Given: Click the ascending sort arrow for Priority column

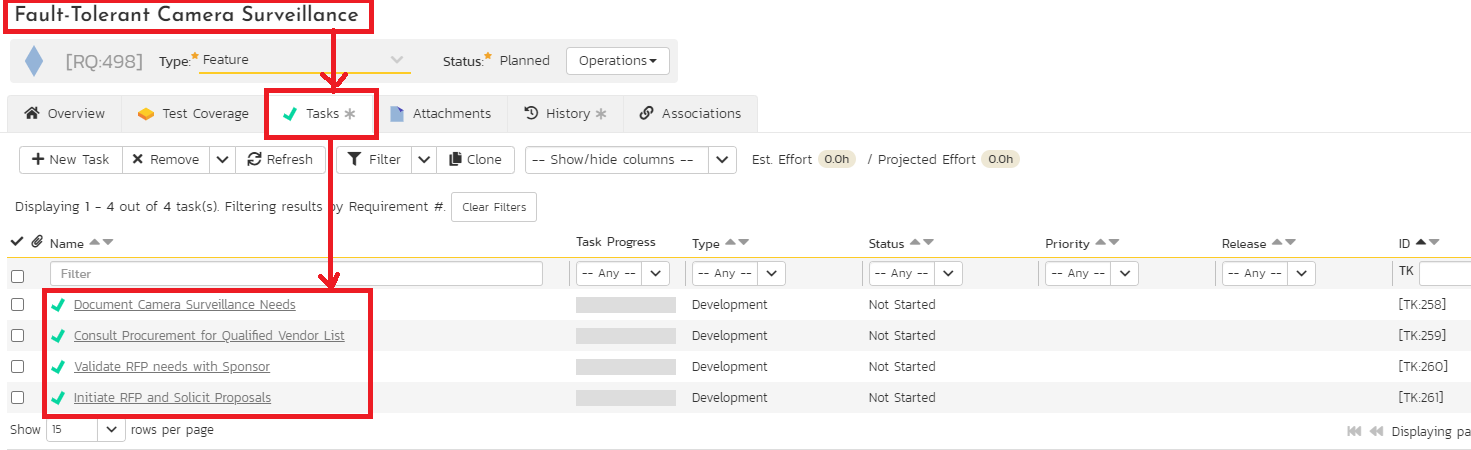Looking at the screenshot, I should point(1100,243).
